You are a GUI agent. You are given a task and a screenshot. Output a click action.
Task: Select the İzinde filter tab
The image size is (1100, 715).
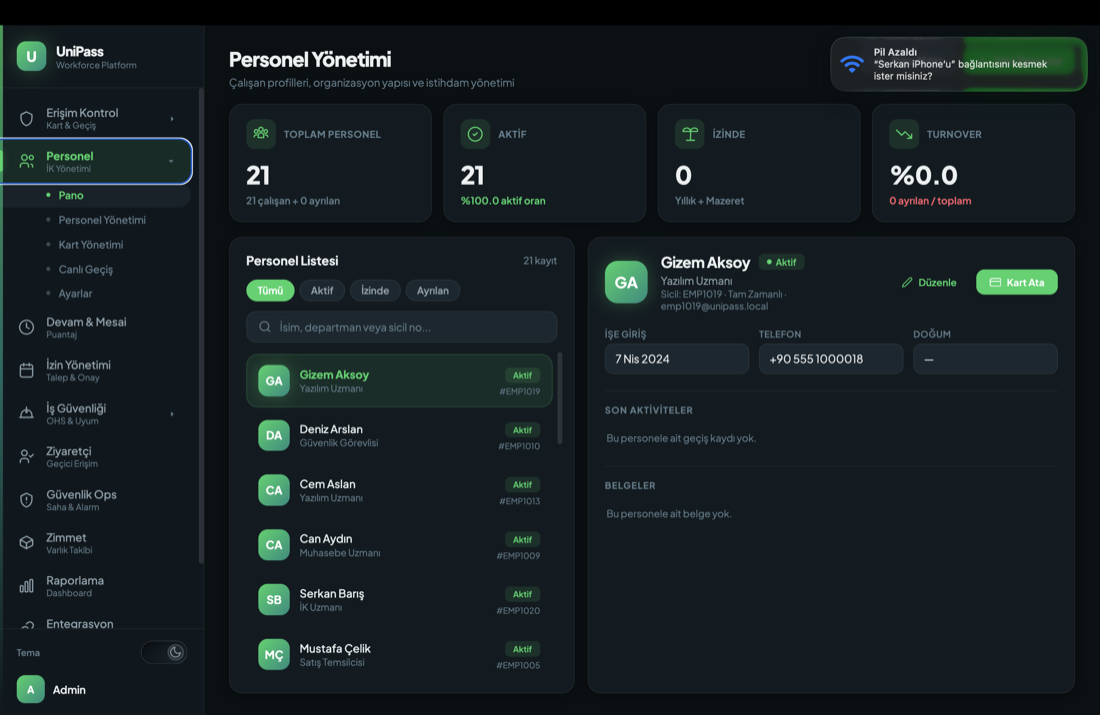pos(375,290)
